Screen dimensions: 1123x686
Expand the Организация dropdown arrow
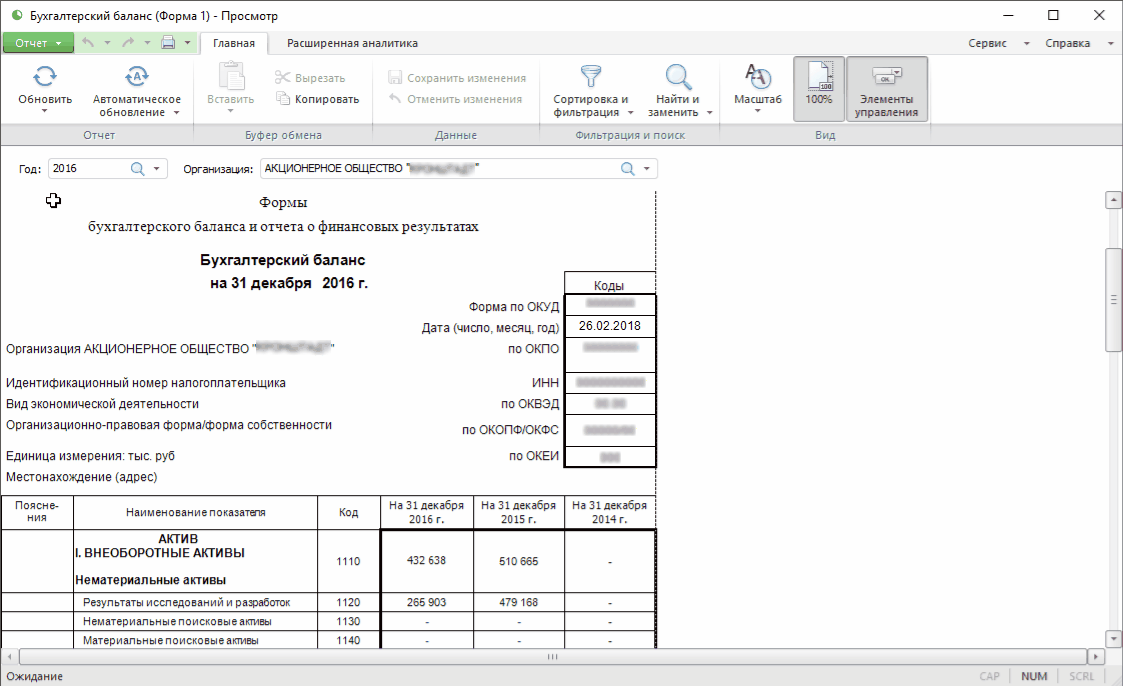pyautogui.click(x=647, y=169)
